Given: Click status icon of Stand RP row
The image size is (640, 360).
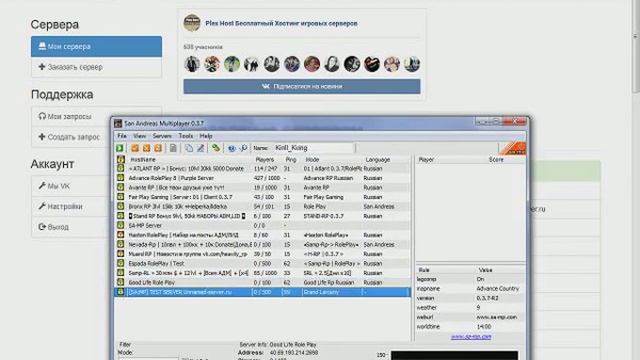Looking at the screenshot, I should coord(120,216).
